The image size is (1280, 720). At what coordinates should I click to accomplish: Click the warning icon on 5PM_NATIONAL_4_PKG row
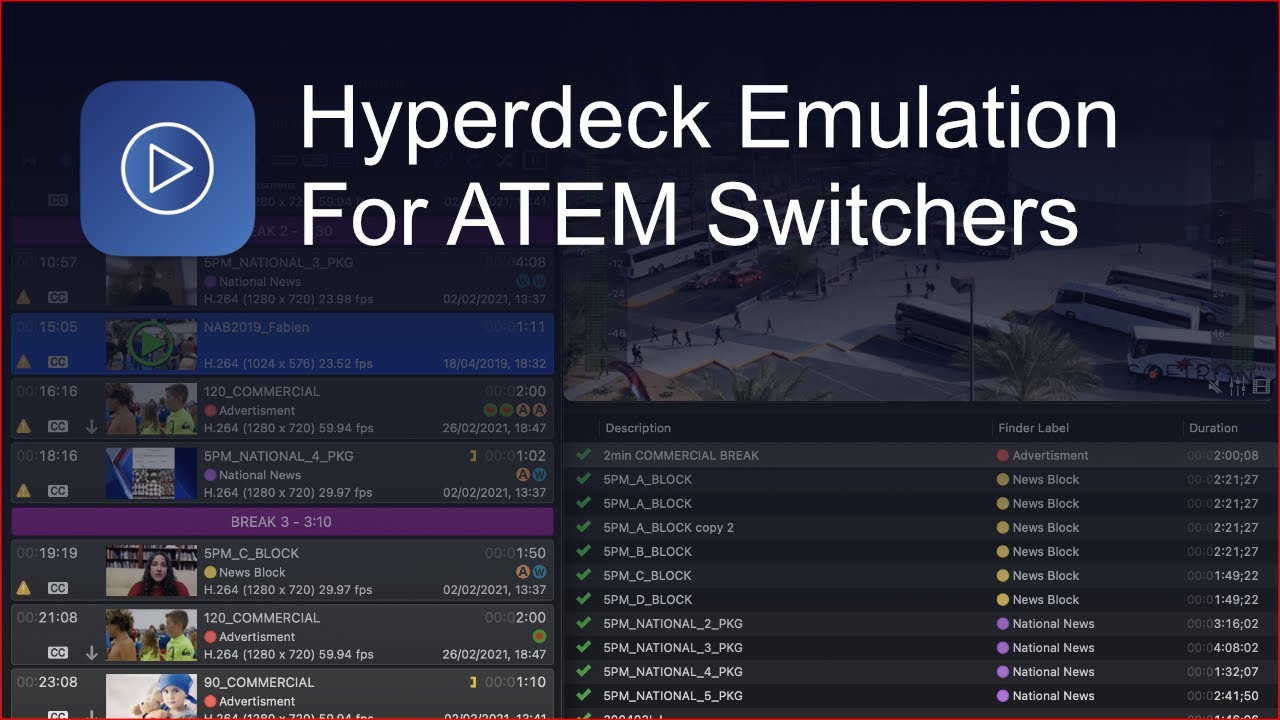pos(24,491)
